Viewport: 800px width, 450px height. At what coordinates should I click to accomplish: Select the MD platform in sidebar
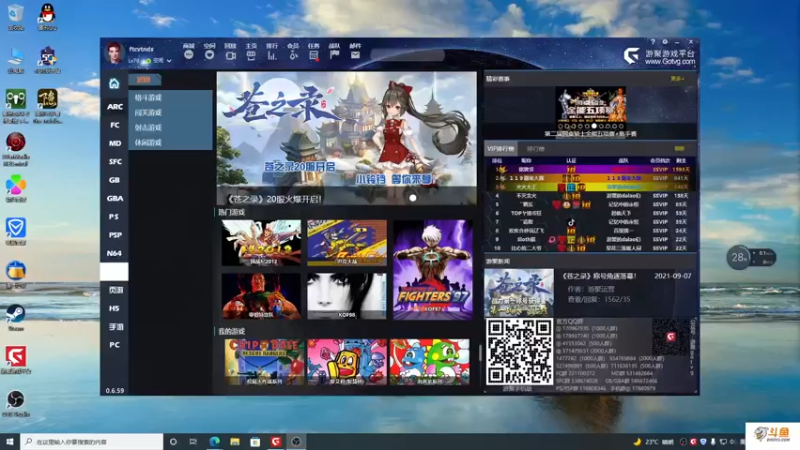pos(115,143)
